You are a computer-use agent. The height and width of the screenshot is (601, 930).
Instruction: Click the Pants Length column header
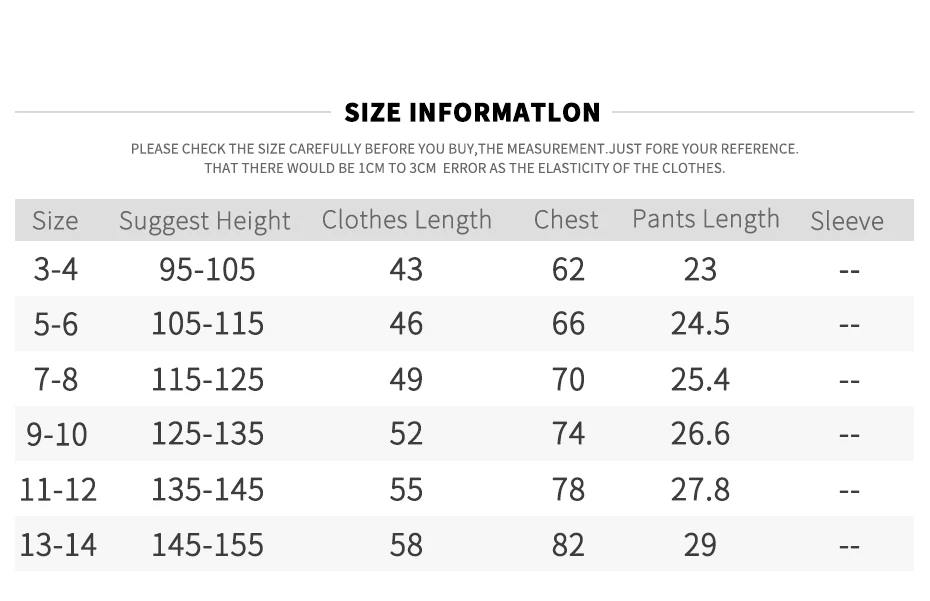coord(705,219)
